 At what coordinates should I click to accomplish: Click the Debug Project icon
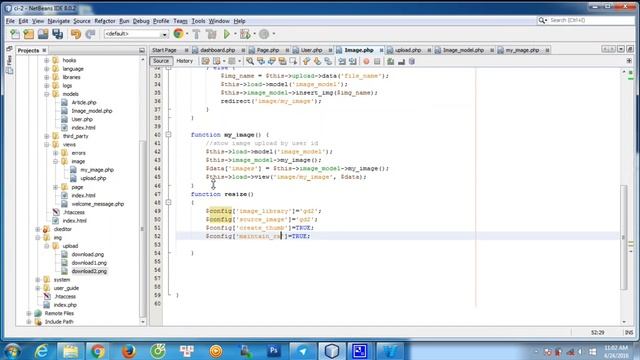[245, 34]
